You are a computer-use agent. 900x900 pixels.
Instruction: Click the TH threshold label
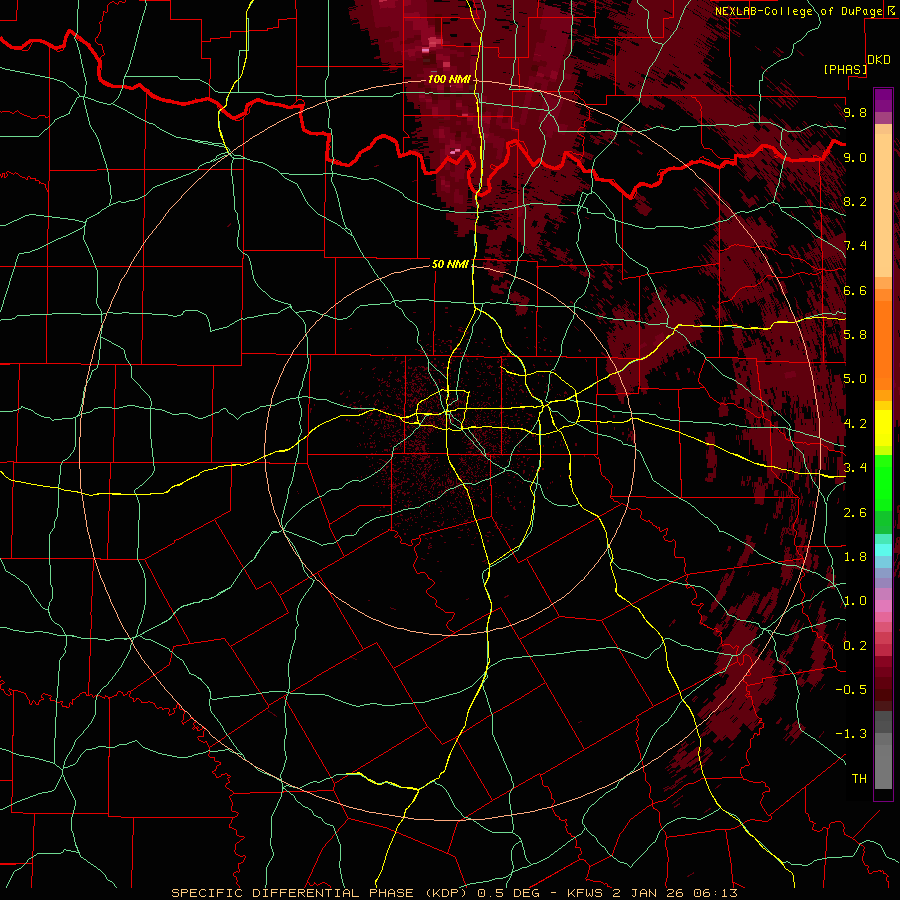(859, 778)
